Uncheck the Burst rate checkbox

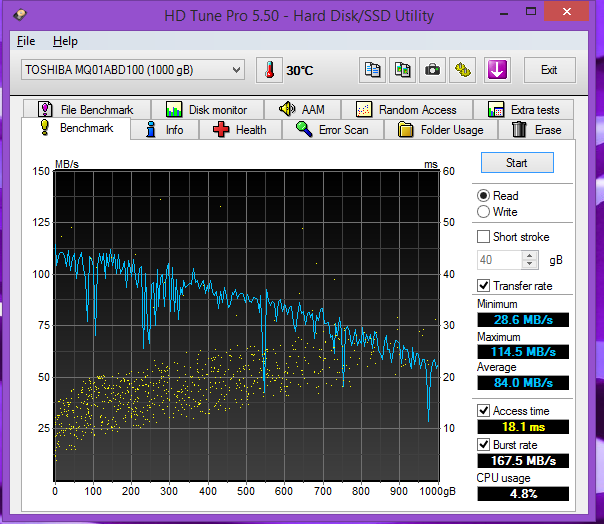483,444
